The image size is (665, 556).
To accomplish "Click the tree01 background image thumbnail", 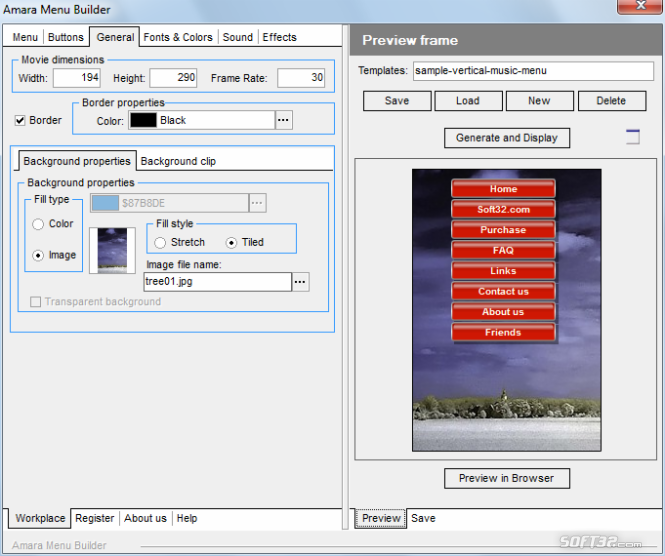I will pos(112,250).
